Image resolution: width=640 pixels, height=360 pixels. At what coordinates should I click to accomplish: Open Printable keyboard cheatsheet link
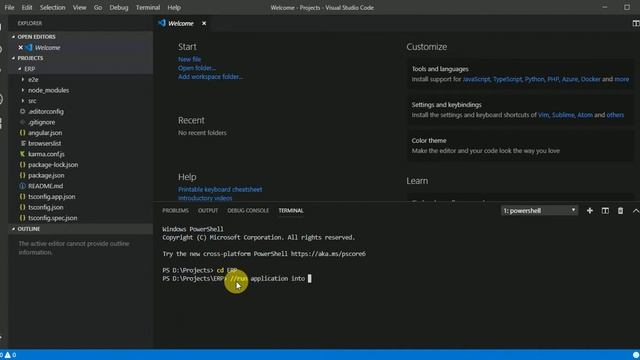(x=220, y=189)
